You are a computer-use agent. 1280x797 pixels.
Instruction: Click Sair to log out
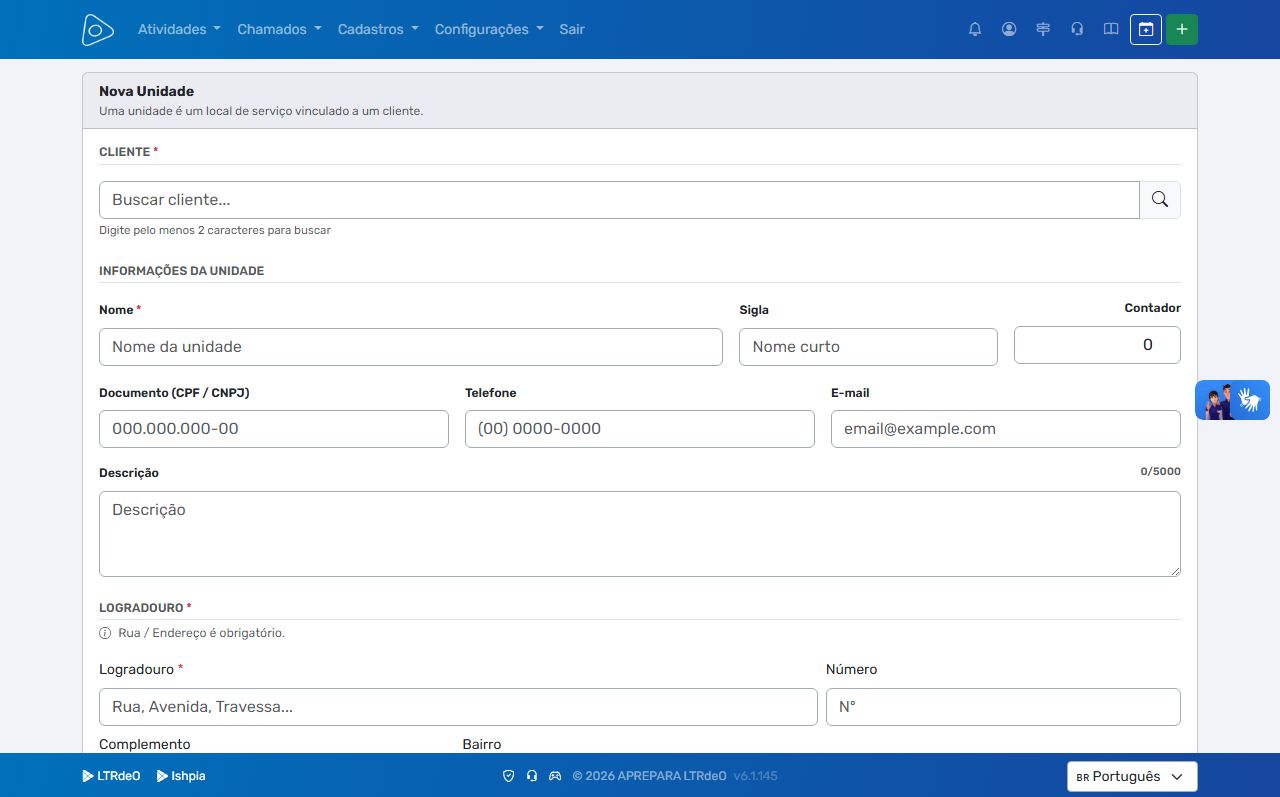(572, 30)
